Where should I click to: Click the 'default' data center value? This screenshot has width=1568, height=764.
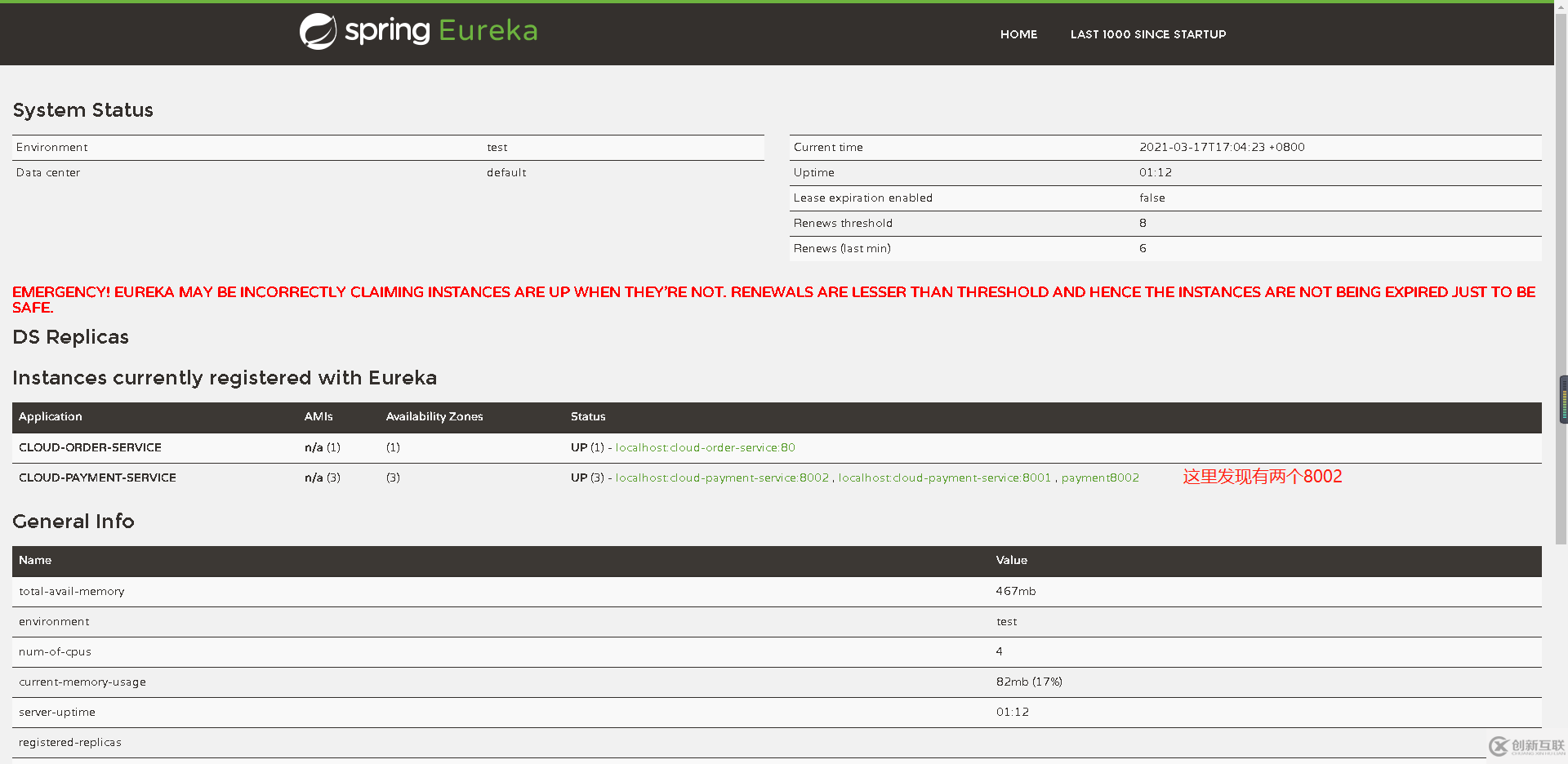click(506, 172)
